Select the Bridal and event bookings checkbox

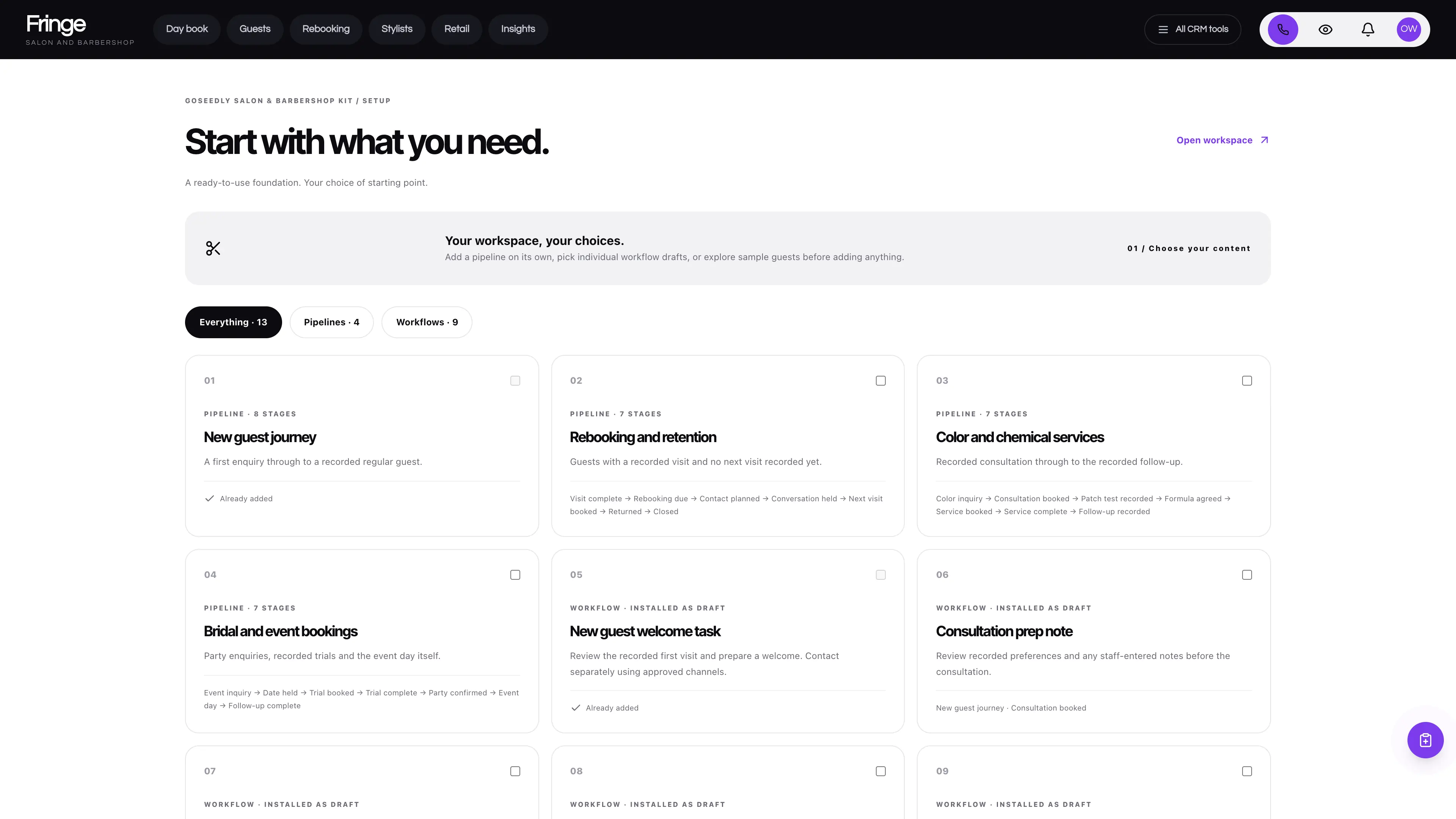pyautogui.click(x=515, y=575)
